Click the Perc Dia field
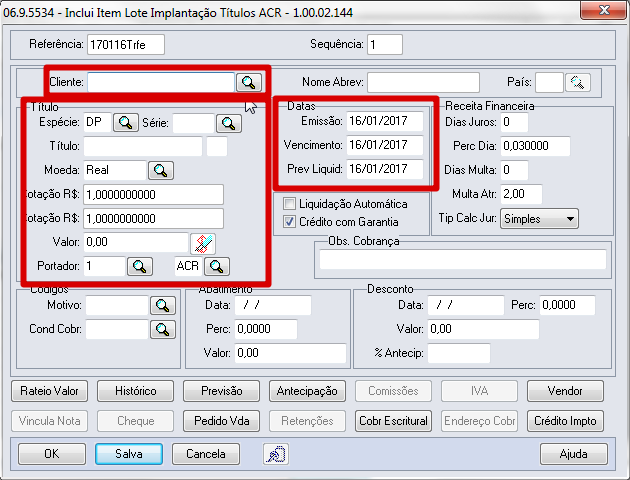 click(535, 146)
